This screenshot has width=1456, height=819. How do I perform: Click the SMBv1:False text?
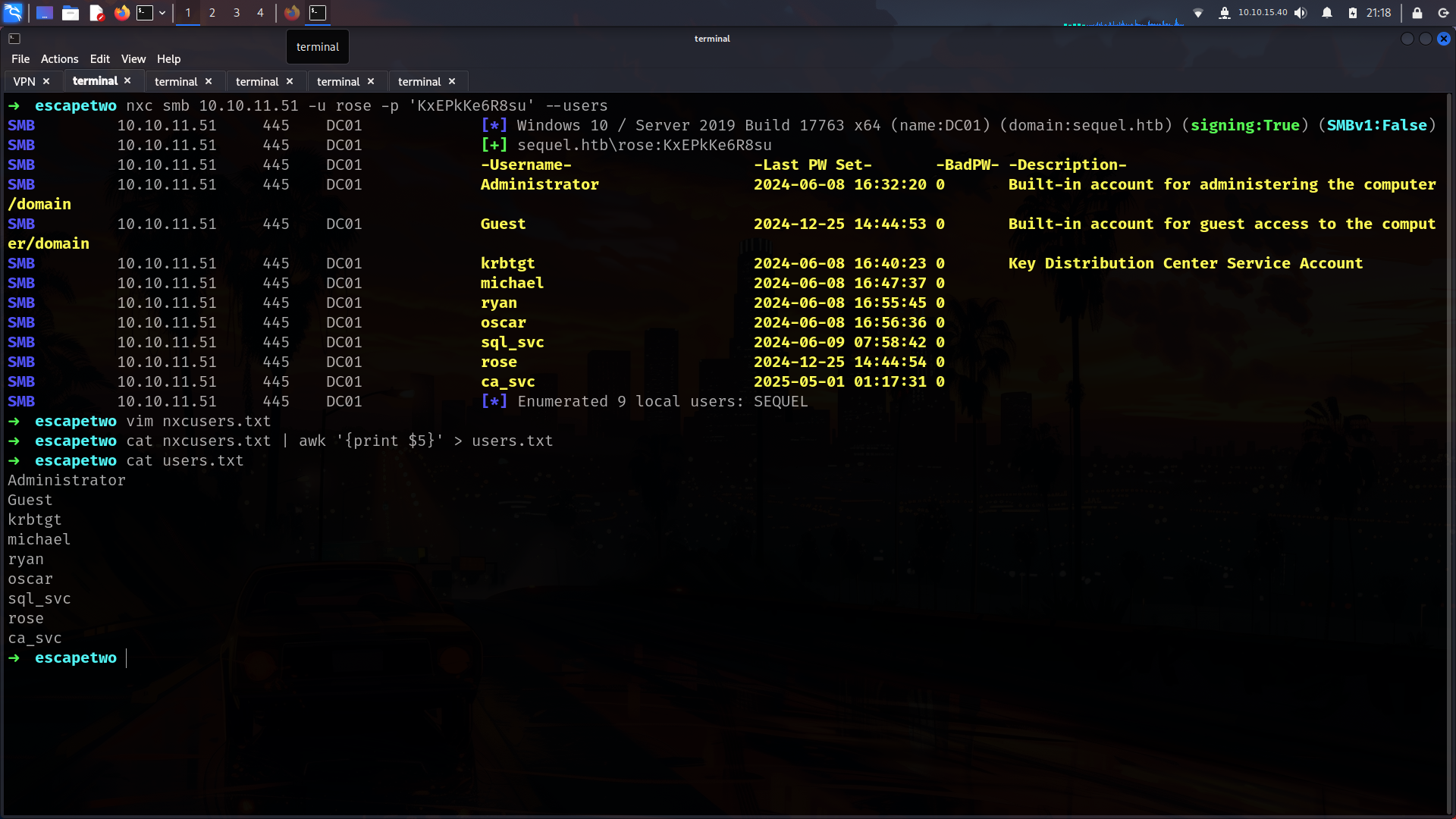pyautogui.click(x=1376, y=125)
